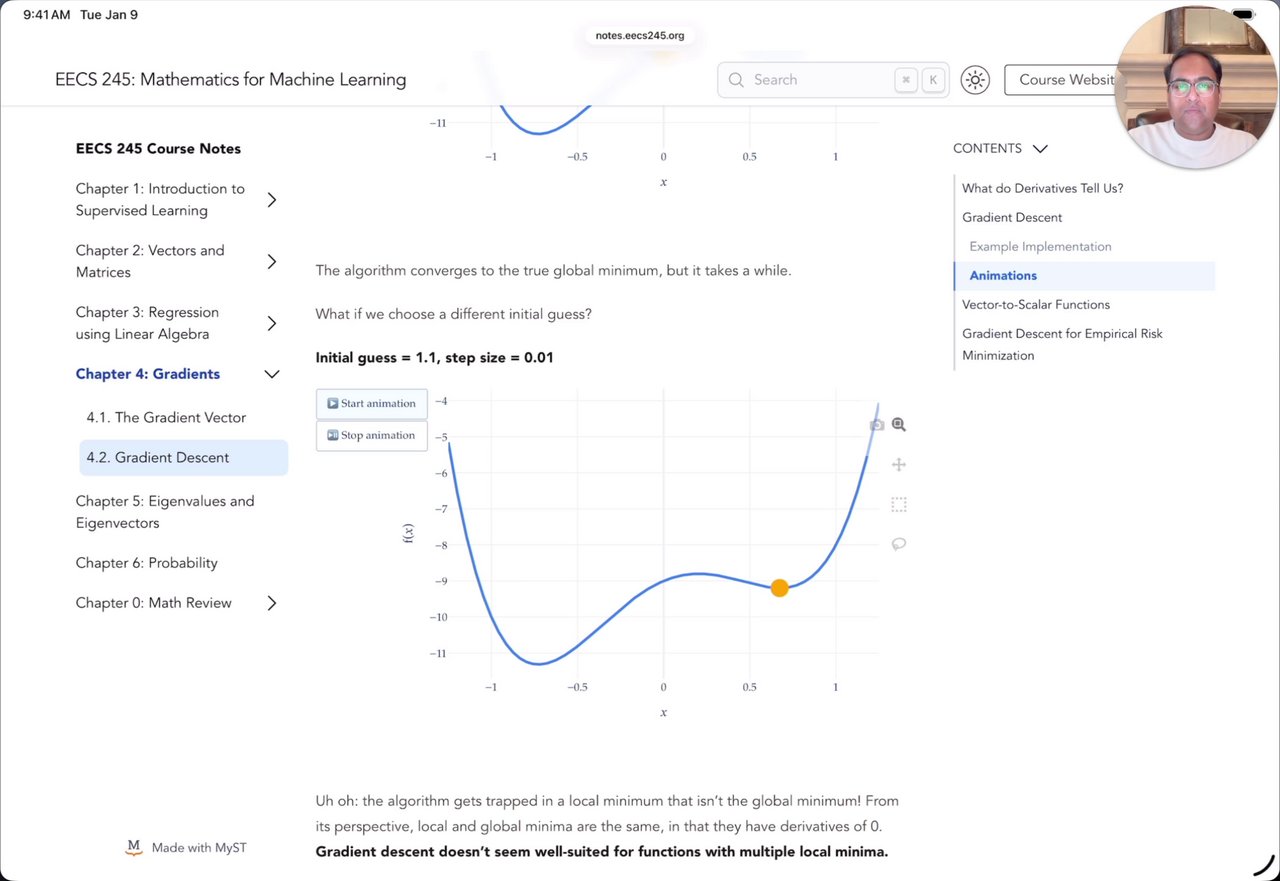
Task: Activate the box select tool
Action: (x=899, y=505)
